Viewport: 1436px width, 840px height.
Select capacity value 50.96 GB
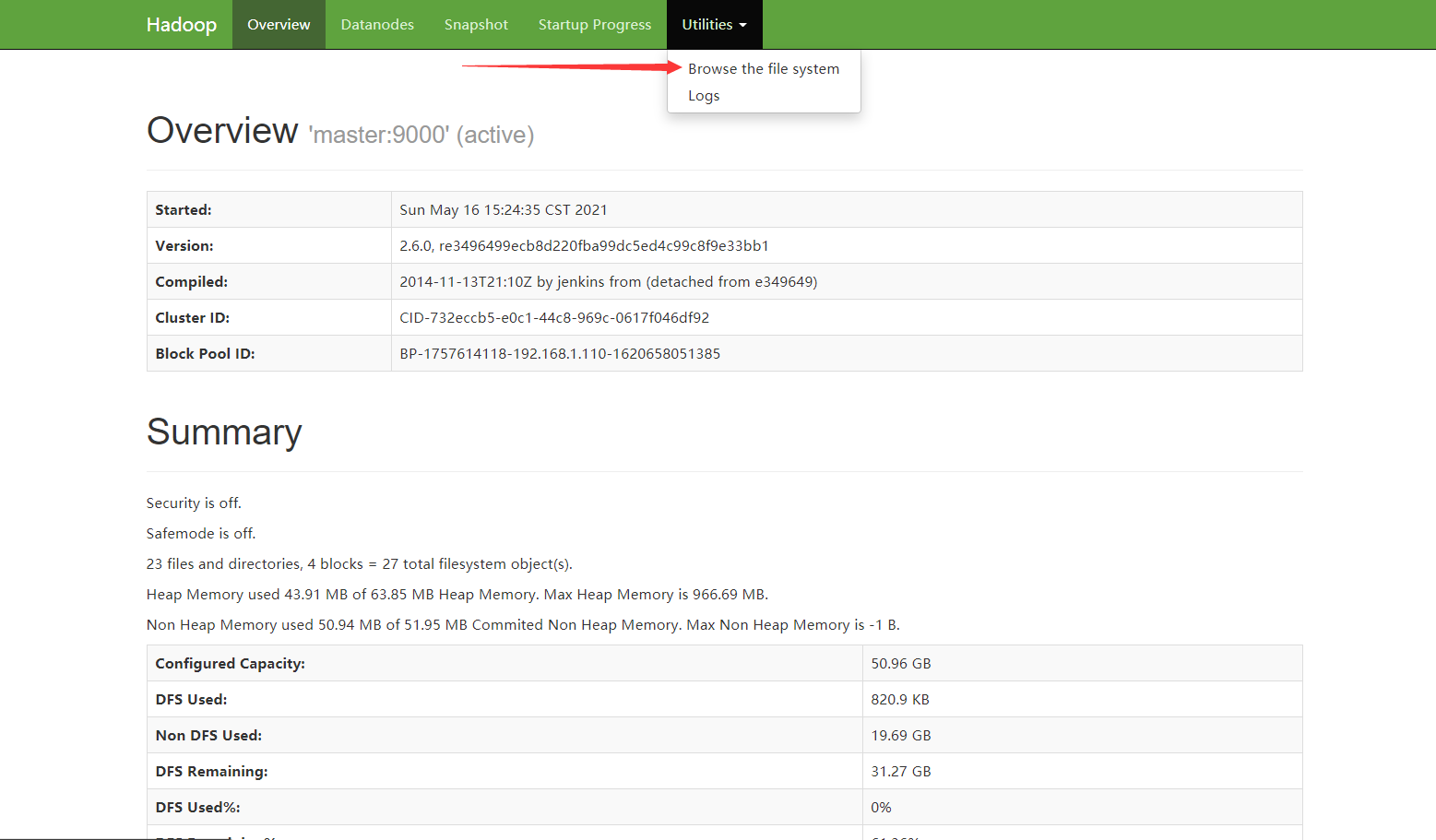(x=901, y=664)
